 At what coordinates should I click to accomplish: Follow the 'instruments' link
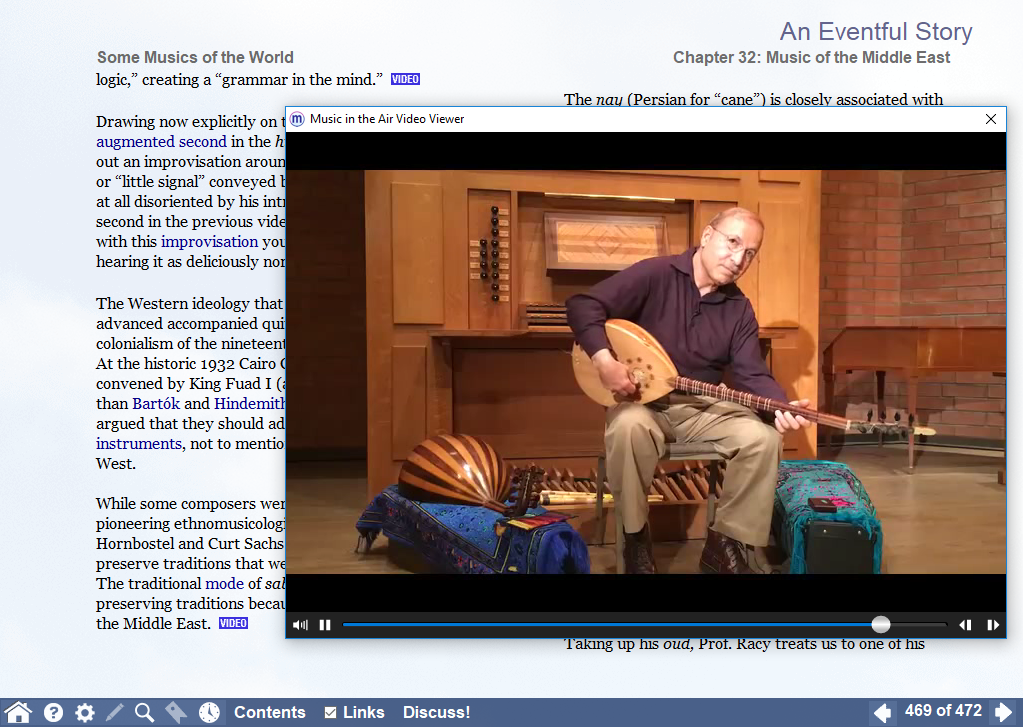pos(139,444)
